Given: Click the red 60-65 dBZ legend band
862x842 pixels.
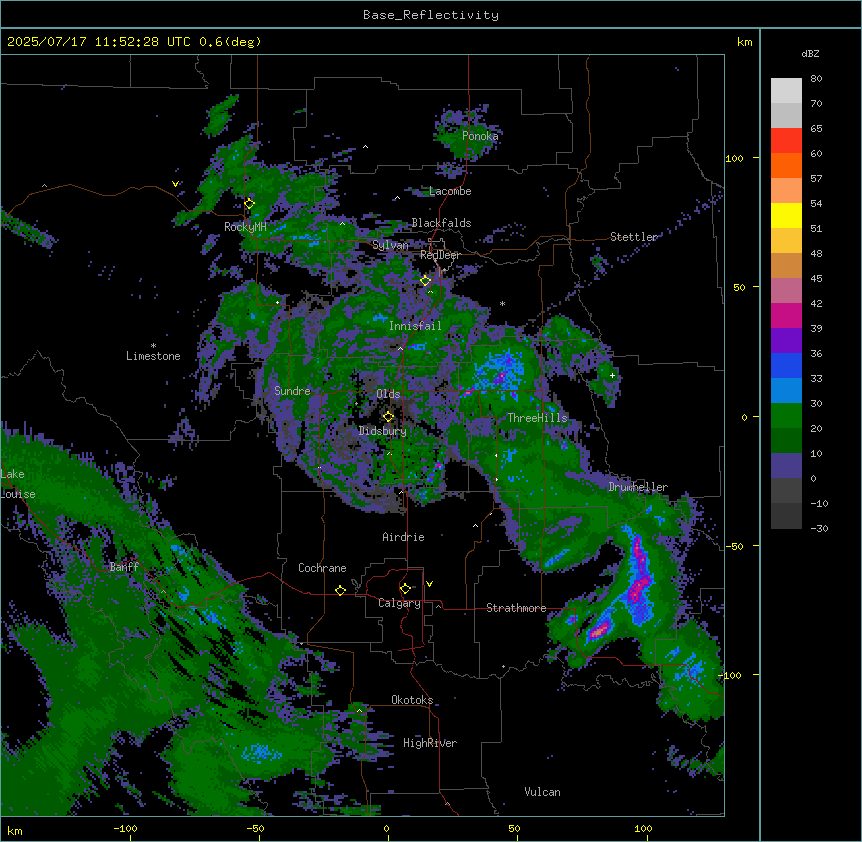Looking at the screenshot, I should (x=786, y=140).
